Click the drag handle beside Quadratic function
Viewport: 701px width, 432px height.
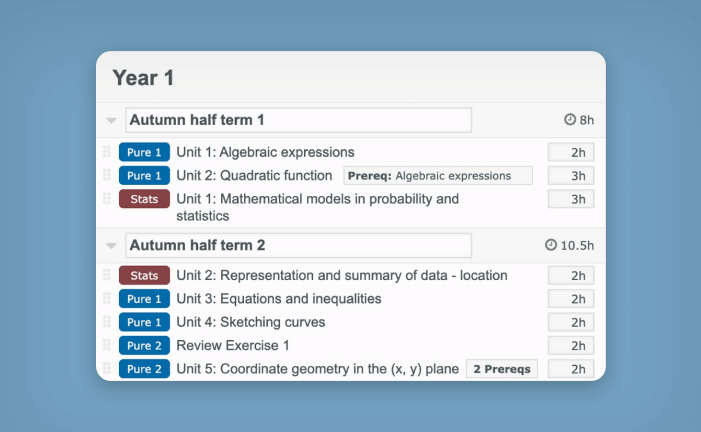point(107,175)
